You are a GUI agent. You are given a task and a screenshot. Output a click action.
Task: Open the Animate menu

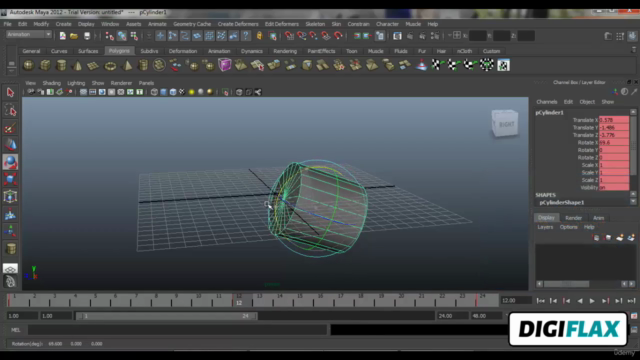[157, 24]
